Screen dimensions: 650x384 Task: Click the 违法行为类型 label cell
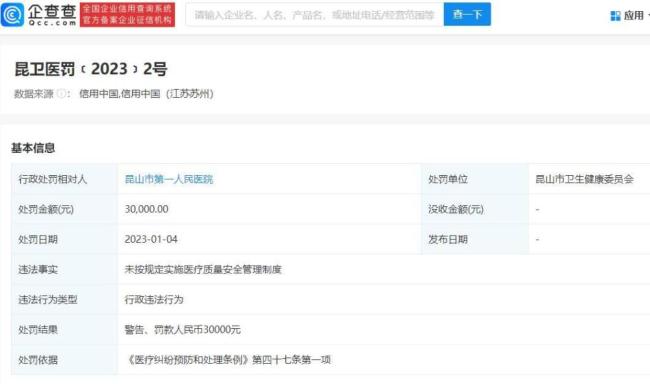click(x=65, y=299)
